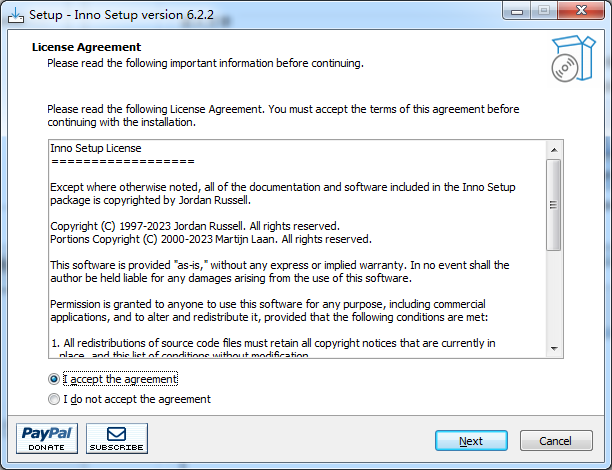Click the Subscribe envelope button

[116, 439]
